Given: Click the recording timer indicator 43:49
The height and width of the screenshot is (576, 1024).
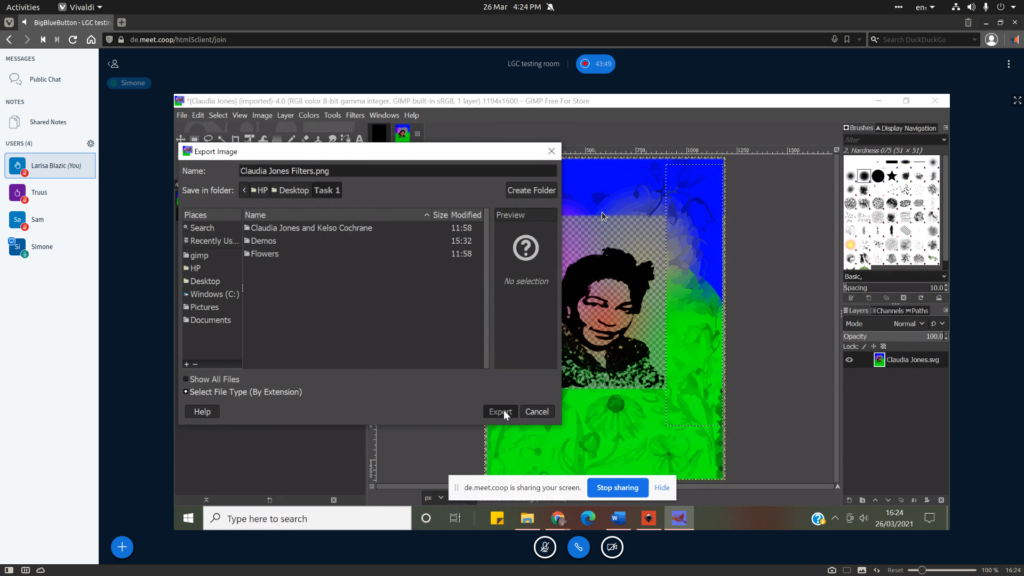Looking at the screenshot, I should coord(596,64).
